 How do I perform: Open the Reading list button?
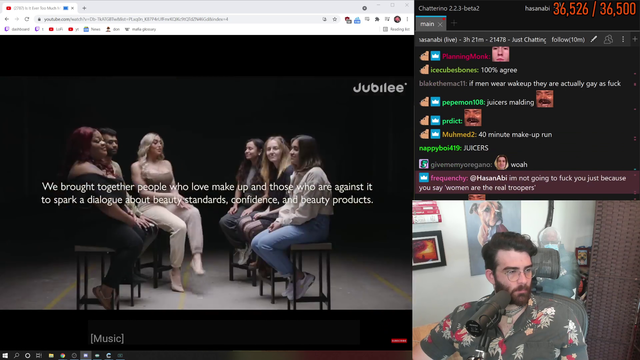pos(396,29)
